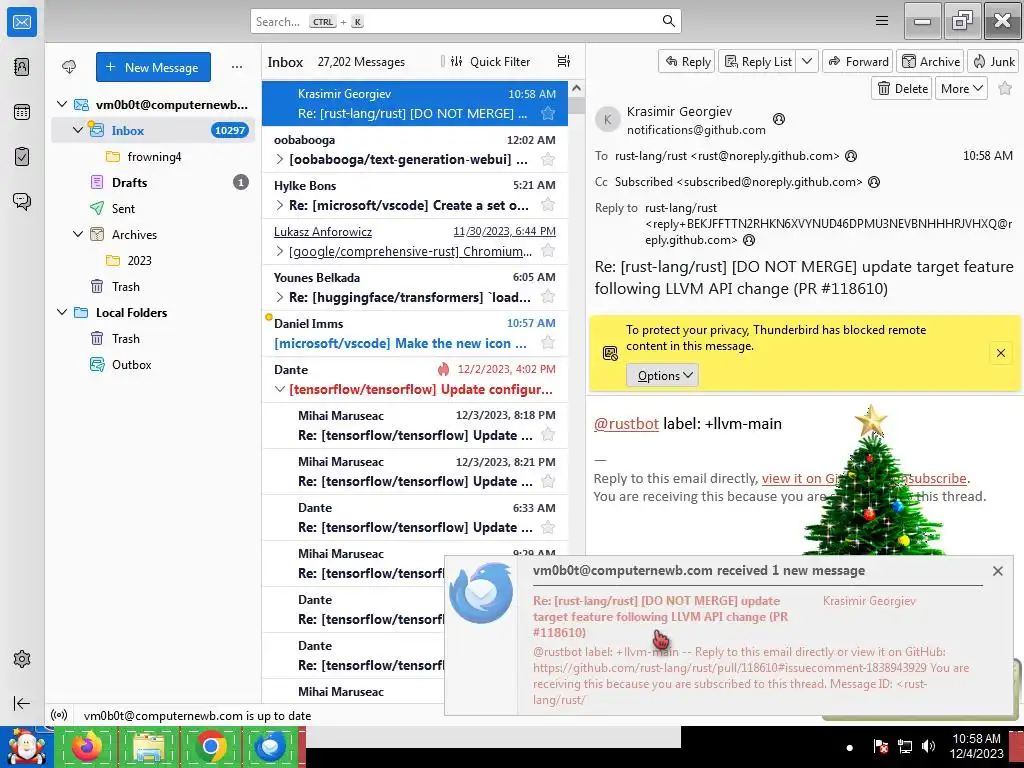The width and height of the screenshot is (1024, 768).
Task: Mark the message as Junk
Action: (993, 61)
